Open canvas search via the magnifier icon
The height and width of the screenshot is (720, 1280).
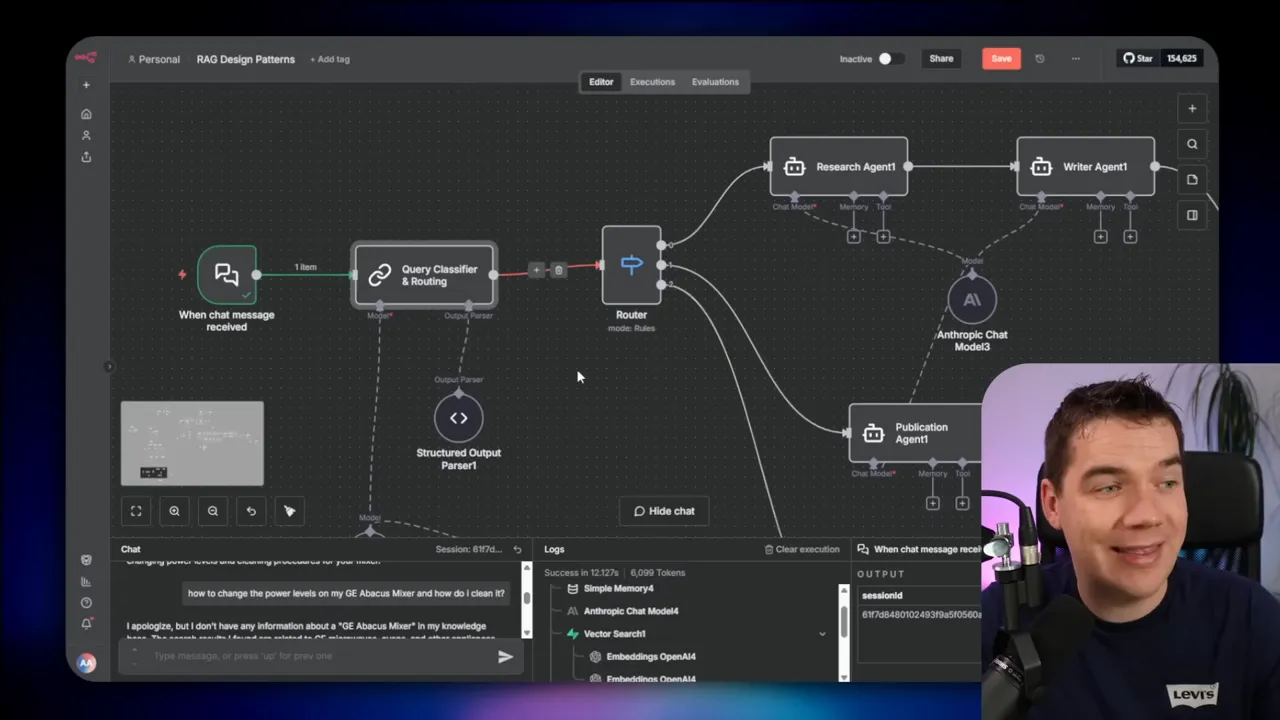point(1192,143)
